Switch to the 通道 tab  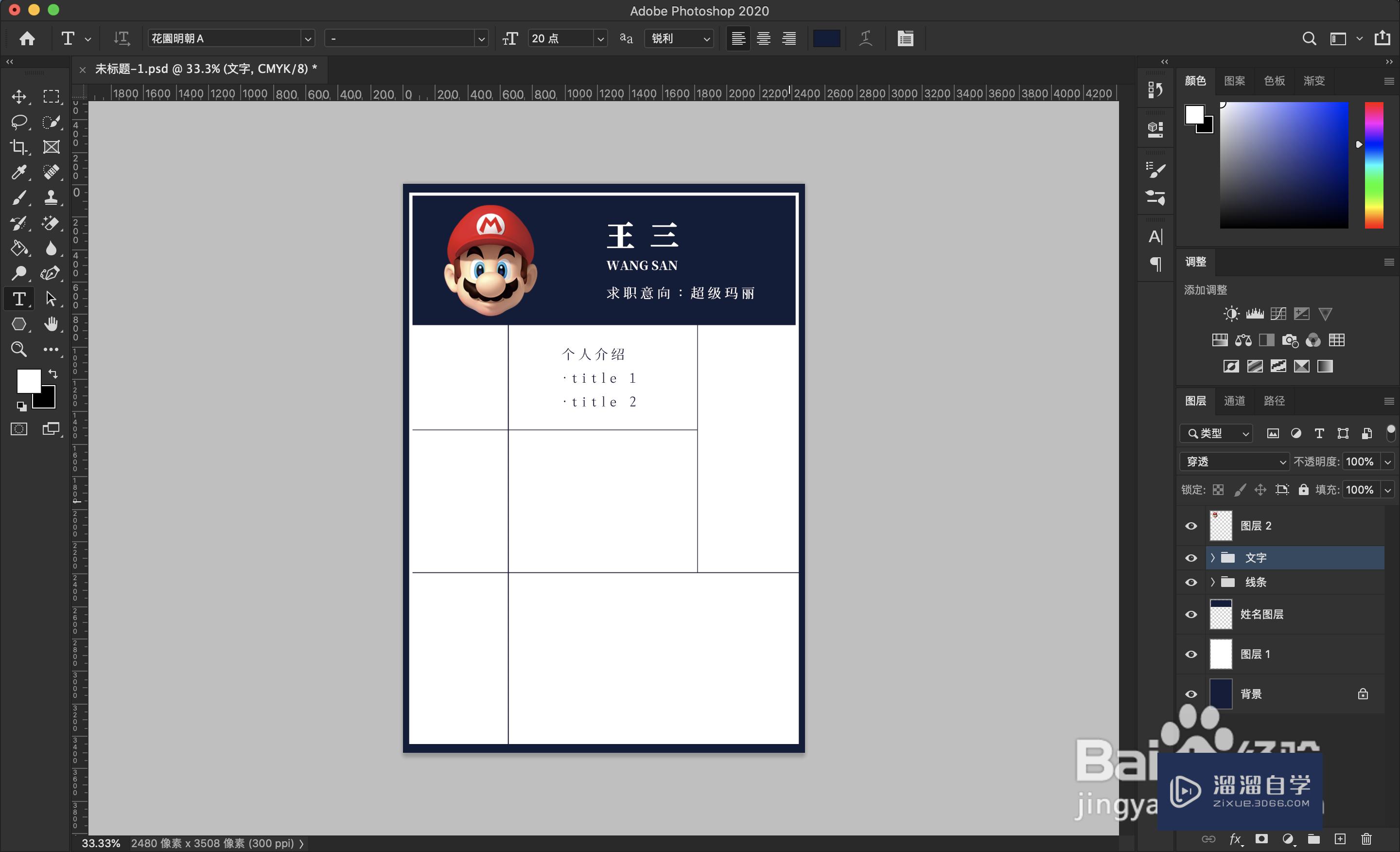[1234, 401]
